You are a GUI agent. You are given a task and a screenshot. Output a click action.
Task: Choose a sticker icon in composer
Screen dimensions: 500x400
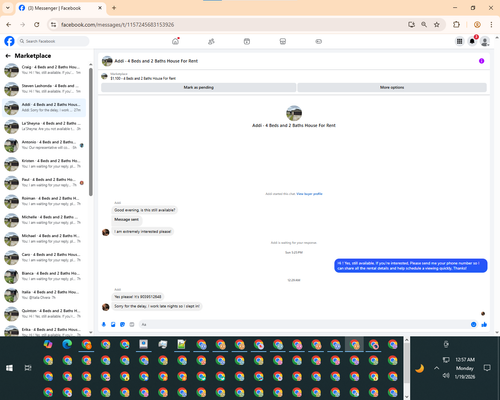pos(122,324)
